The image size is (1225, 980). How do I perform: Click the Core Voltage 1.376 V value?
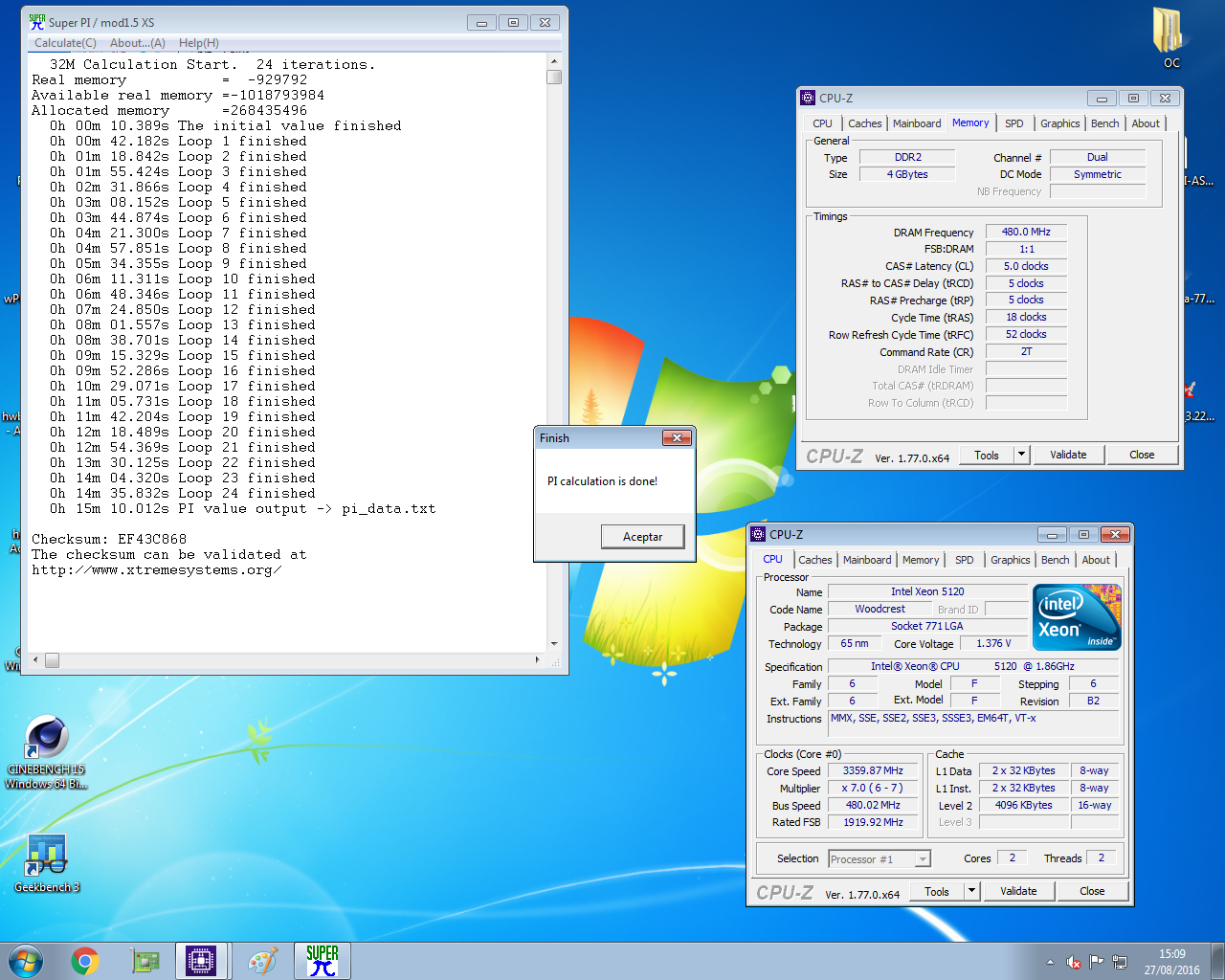point(993,643)
